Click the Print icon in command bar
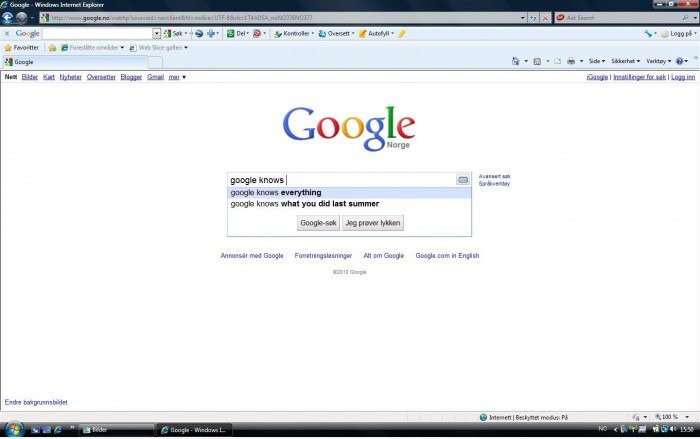This screenshot has width=700, height=439. tap(571, 61)
